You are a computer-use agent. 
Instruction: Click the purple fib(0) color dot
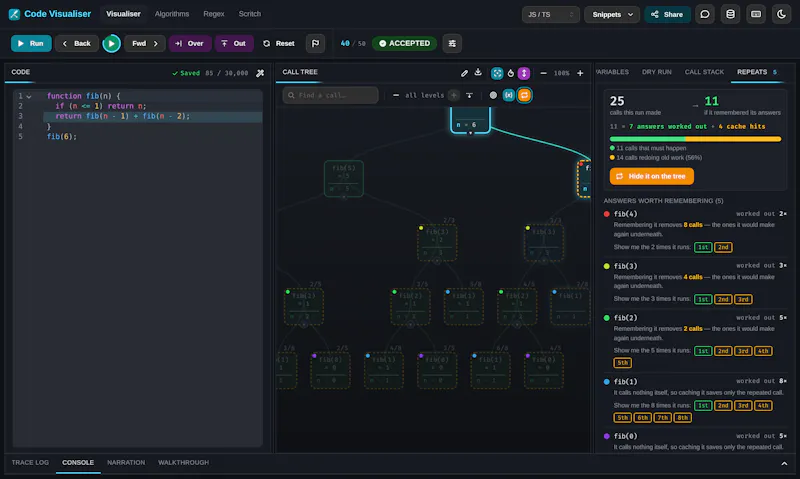[607, 437]
